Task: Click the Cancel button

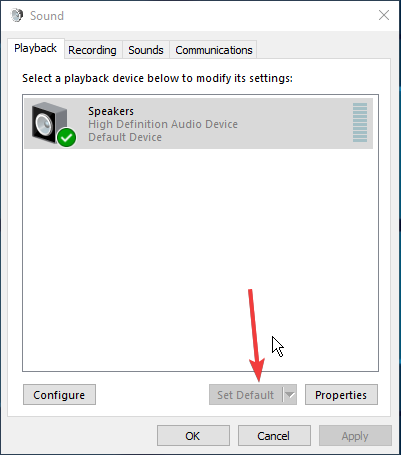Action: pos(274,436)
